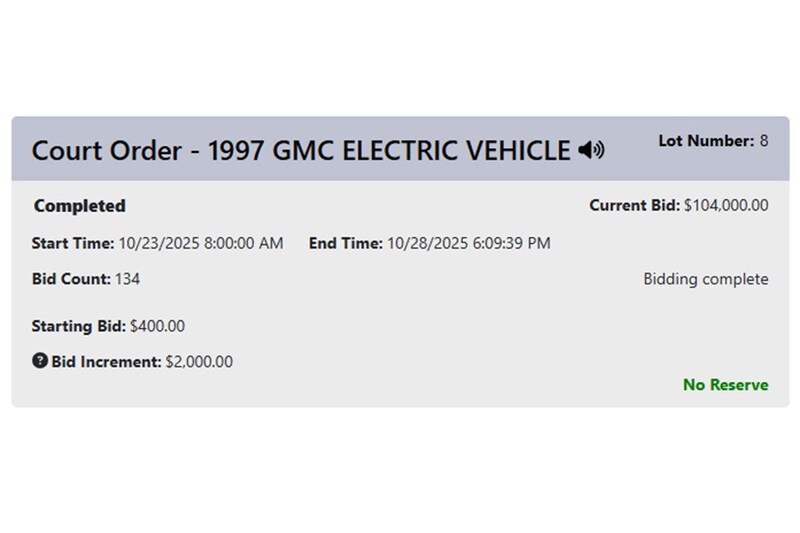This screenshot has width=800, height=533.
Task: Select the bid count number 134
Action: (128, 279)
